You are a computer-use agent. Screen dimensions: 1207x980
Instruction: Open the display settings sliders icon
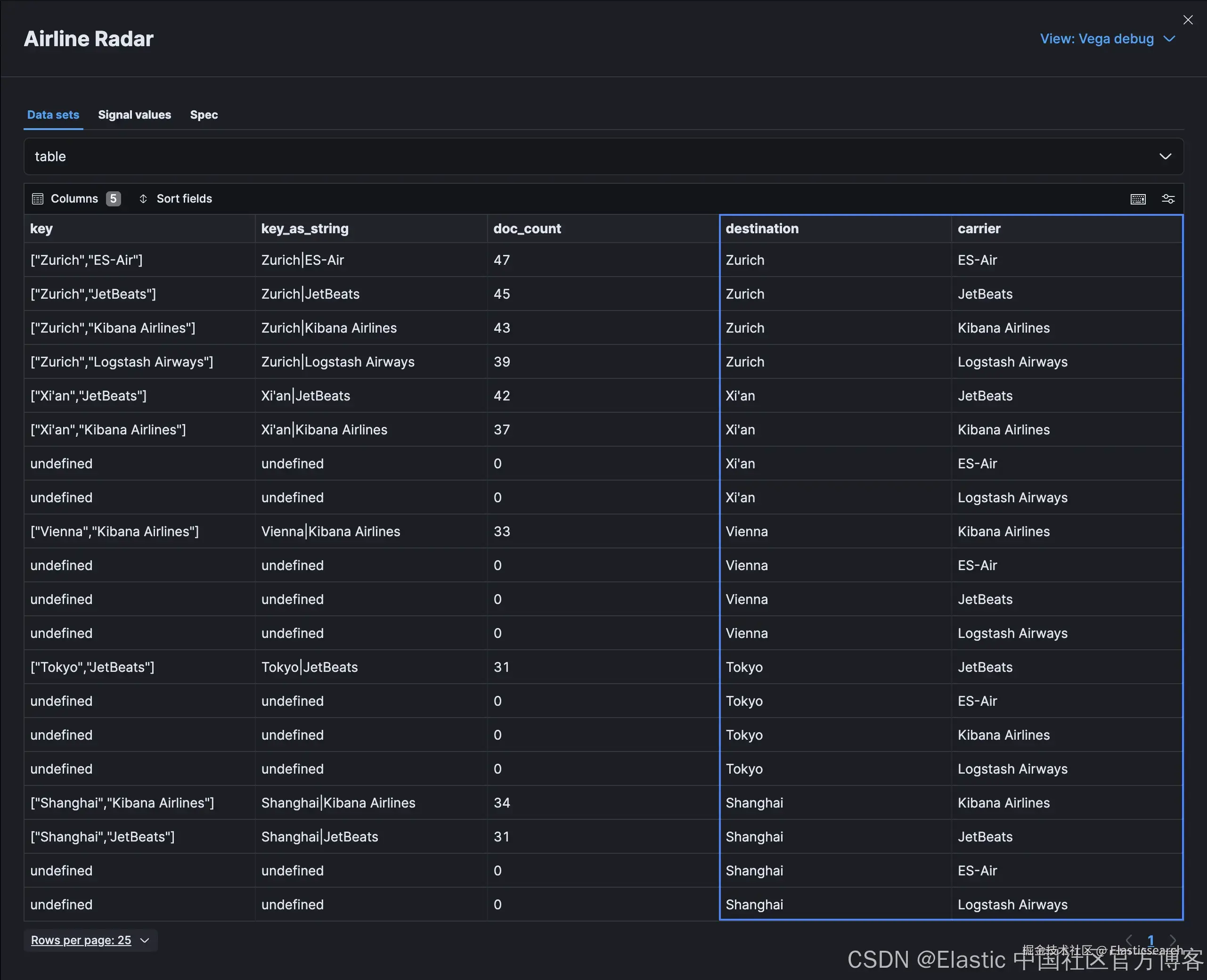pyautogui.click(x=1168, y=199)
